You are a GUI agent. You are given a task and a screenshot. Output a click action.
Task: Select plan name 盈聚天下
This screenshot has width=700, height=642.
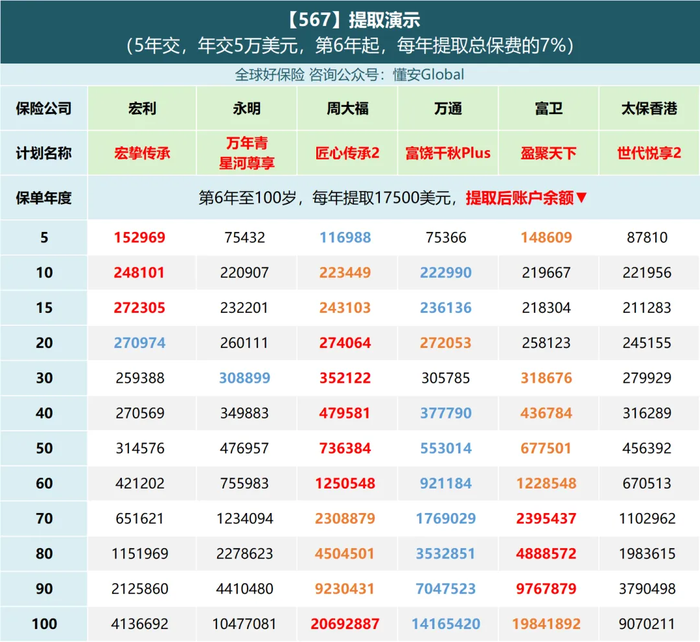(549, 153)
